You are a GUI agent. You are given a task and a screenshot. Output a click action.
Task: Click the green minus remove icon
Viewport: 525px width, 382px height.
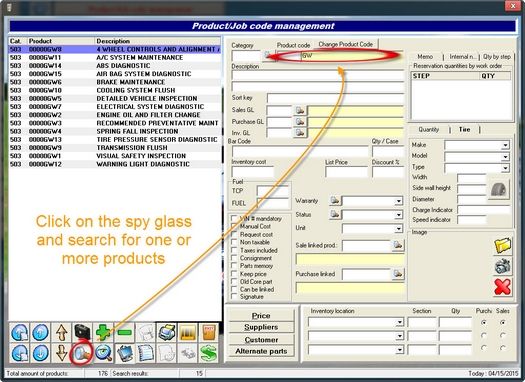[x=125, y=332]
